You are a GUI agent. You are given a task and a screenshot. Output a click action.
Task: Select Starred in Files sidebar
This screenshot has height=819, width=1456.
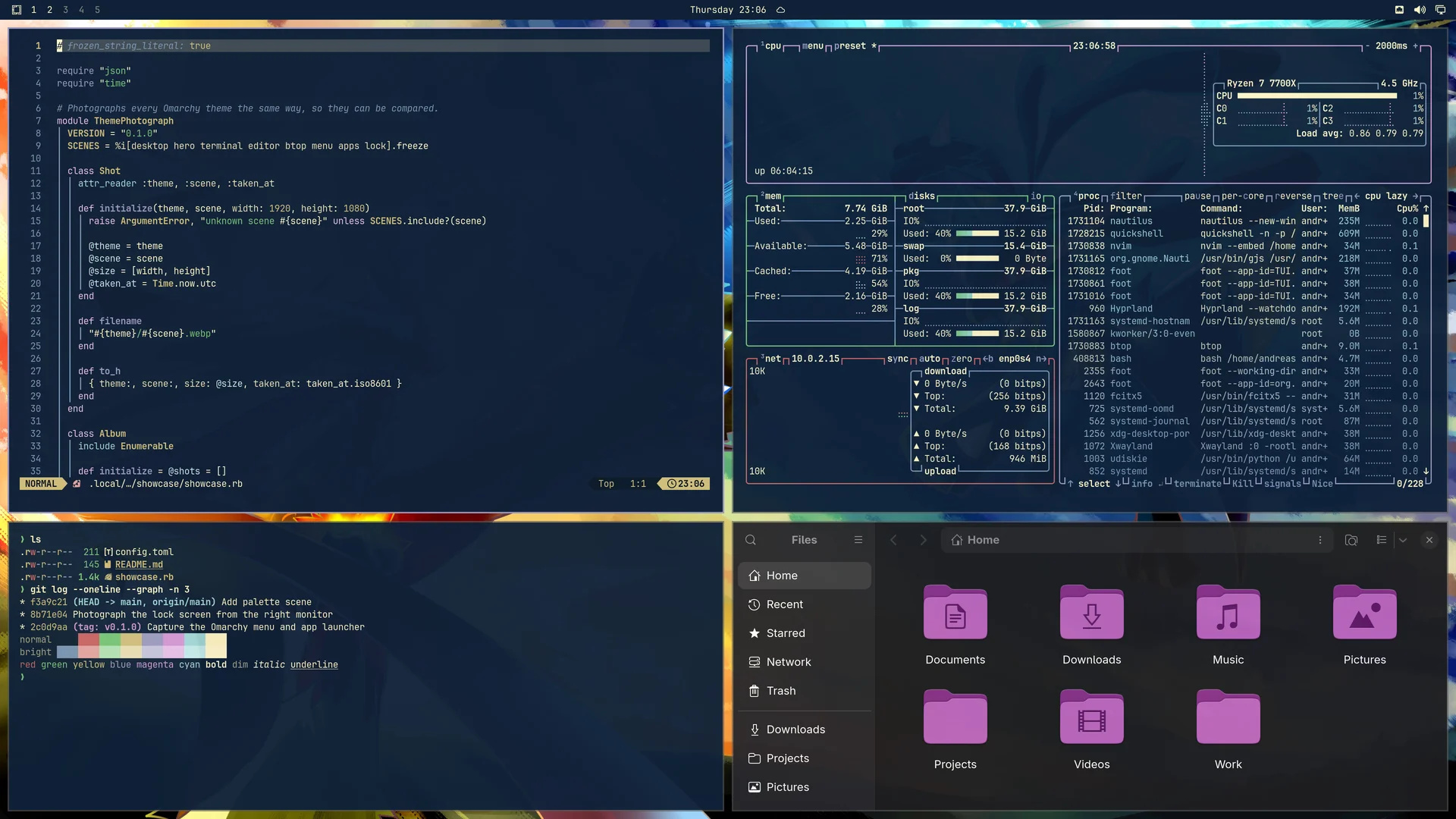click(x=805, y=633)
